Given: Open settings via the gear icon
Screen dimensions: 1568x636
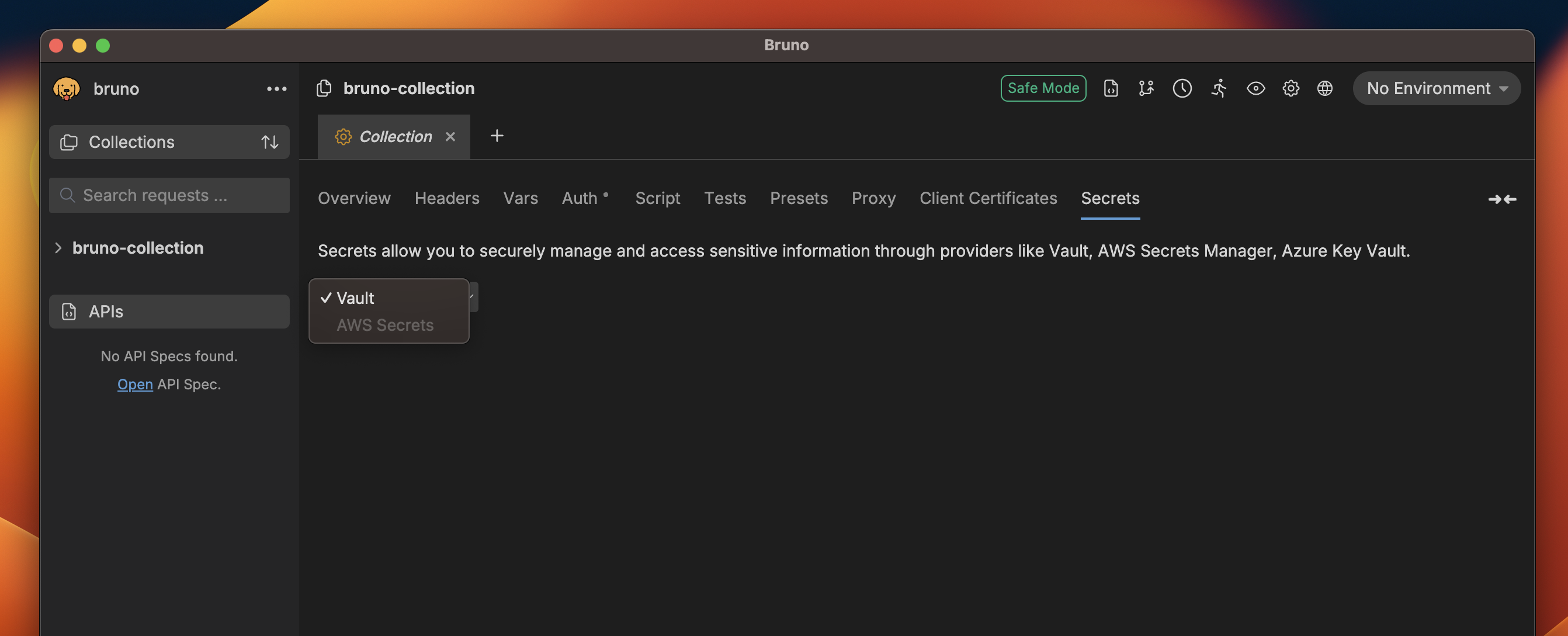Looking at the screenshot, I should click(1291, 88).
